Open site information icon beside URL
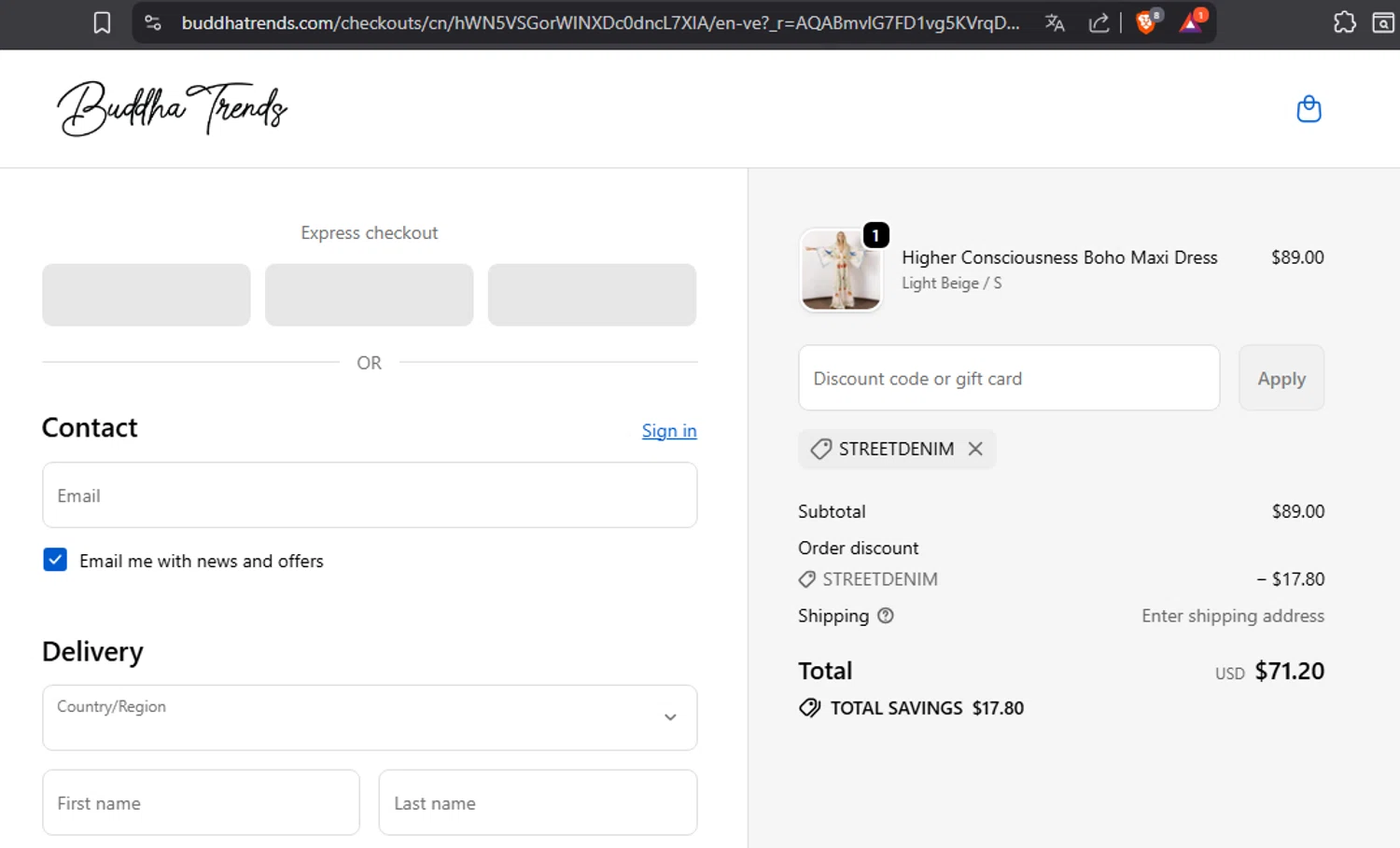1400x848 pixels. 153,23
